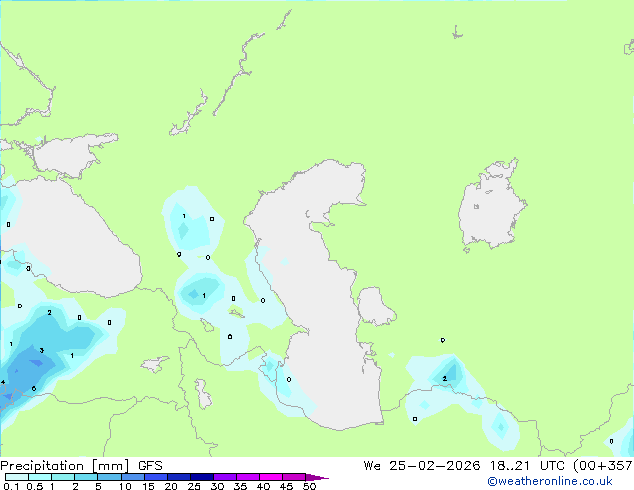Click the '0.1' legend scale label

[11, 486]
